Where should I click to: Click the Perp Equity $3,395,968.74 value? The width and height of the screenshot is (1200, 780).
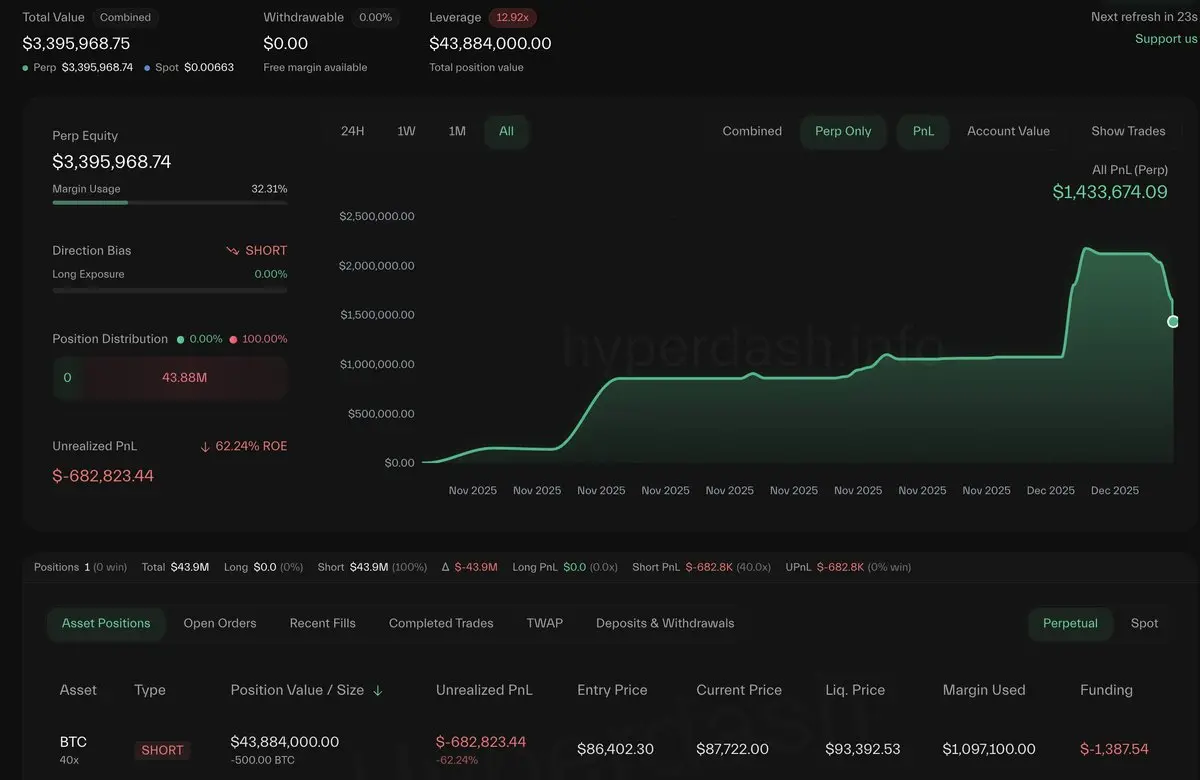pos(112,162)
